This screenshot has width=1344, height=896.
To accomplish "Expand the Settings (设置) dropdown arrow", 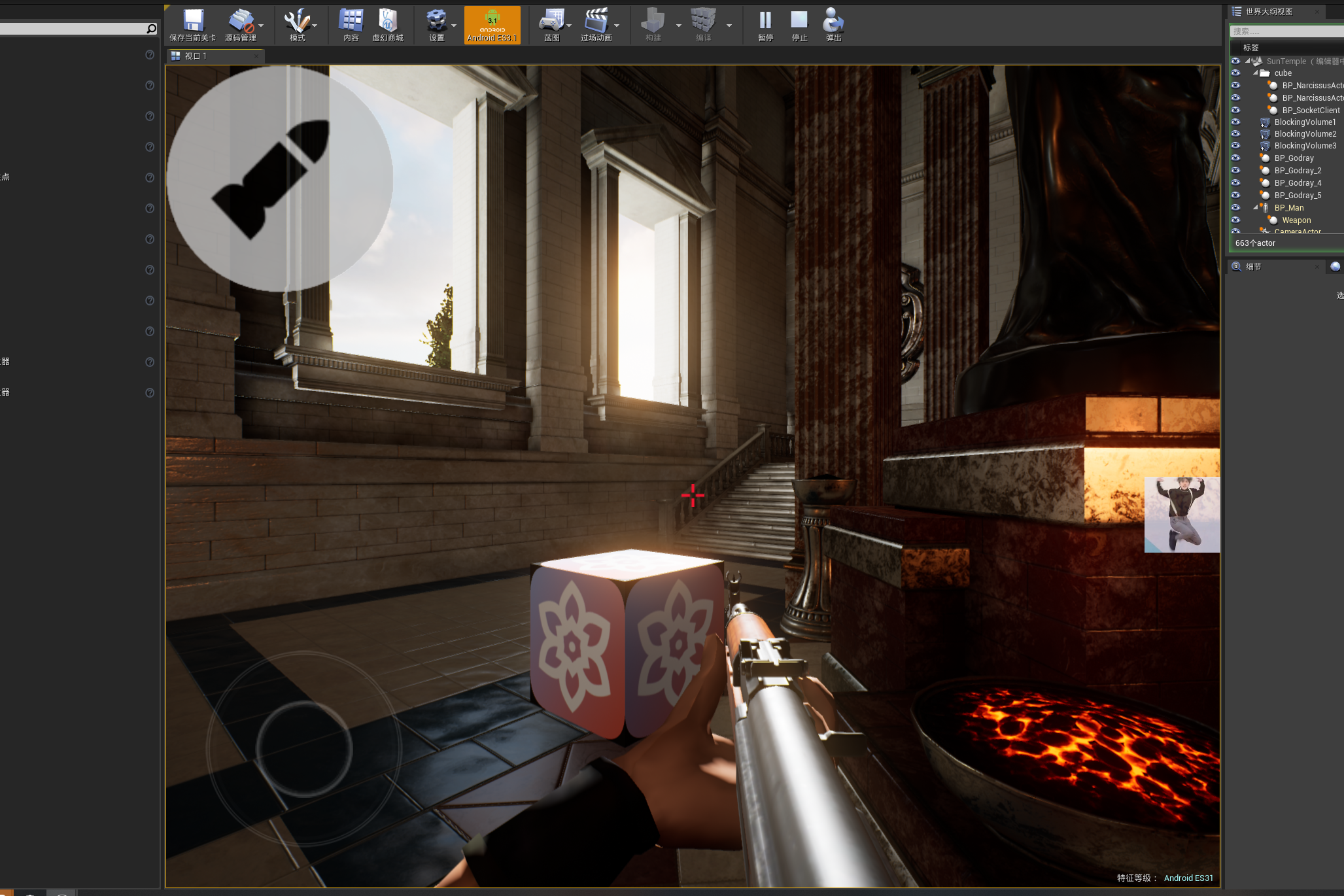I will click(454, 26).
